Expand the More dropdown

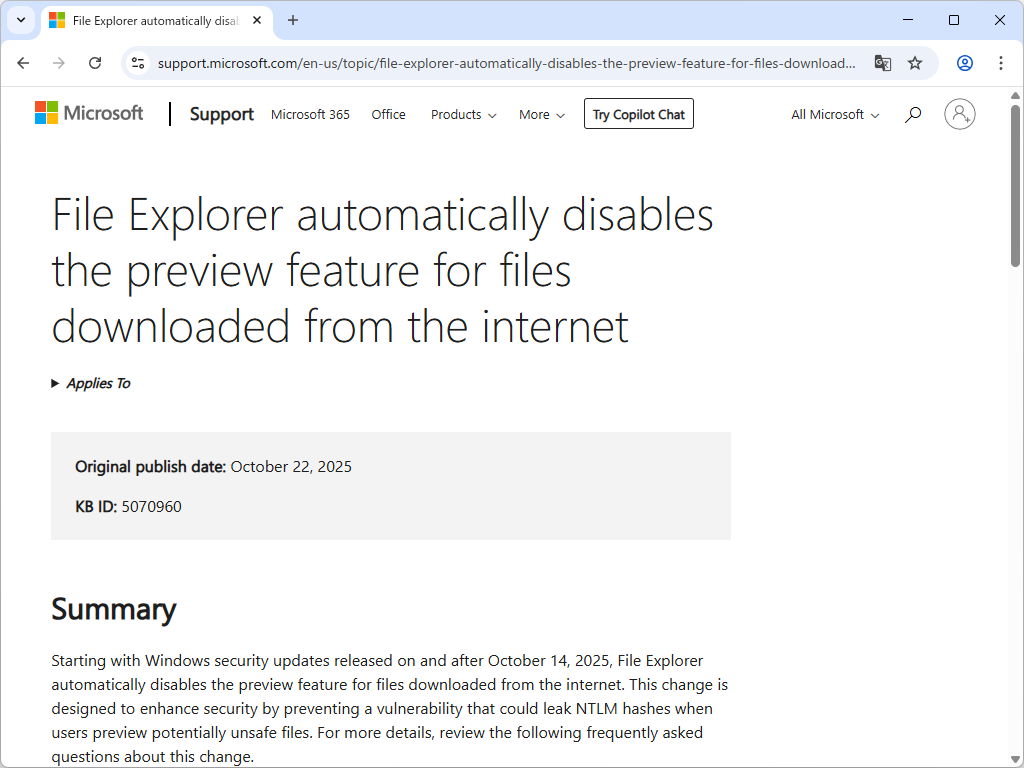[541, 114]
